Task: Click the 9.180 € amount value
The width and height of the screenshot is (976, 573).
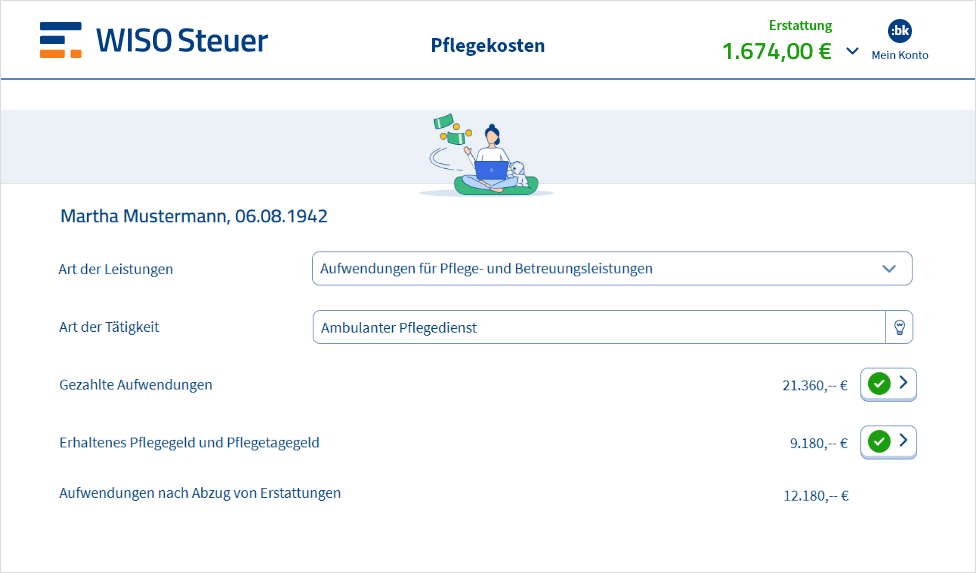Action: tap(818, 443)
